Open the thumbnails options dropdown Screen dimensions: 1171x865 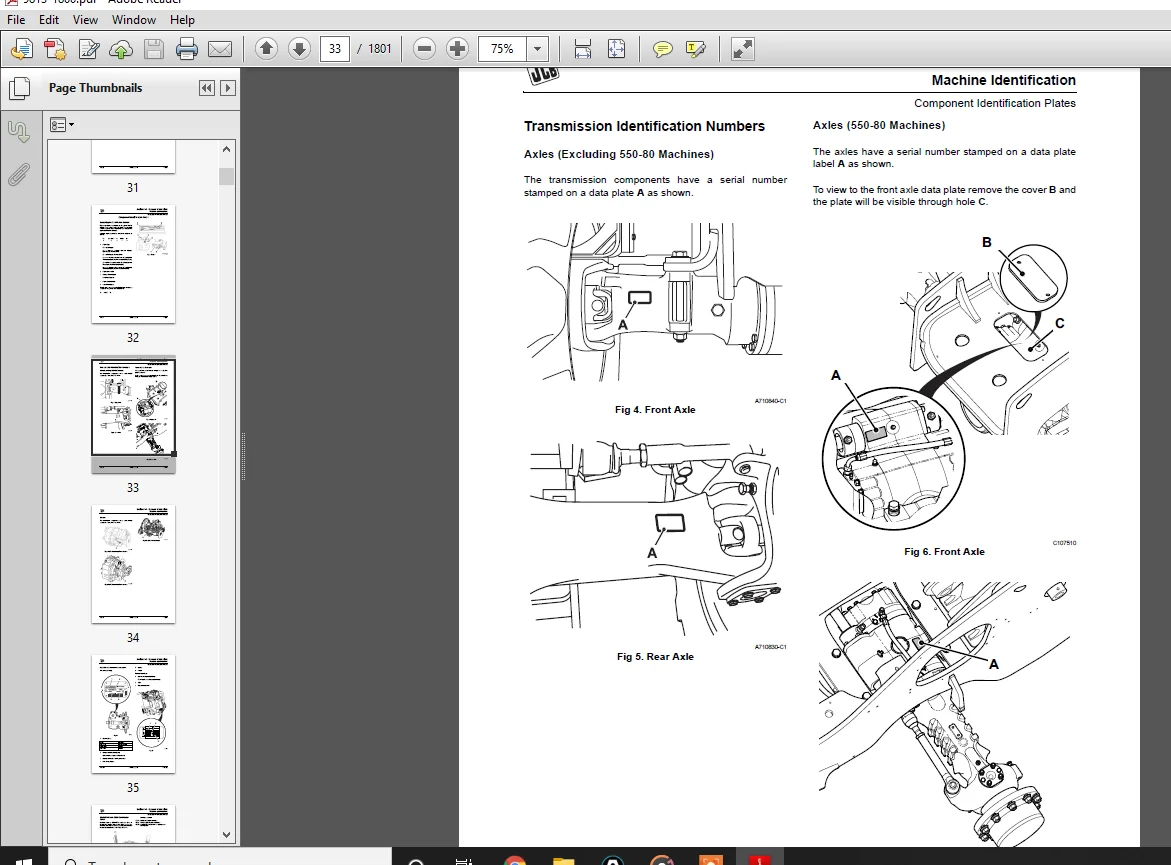click(x=62, y=125)
